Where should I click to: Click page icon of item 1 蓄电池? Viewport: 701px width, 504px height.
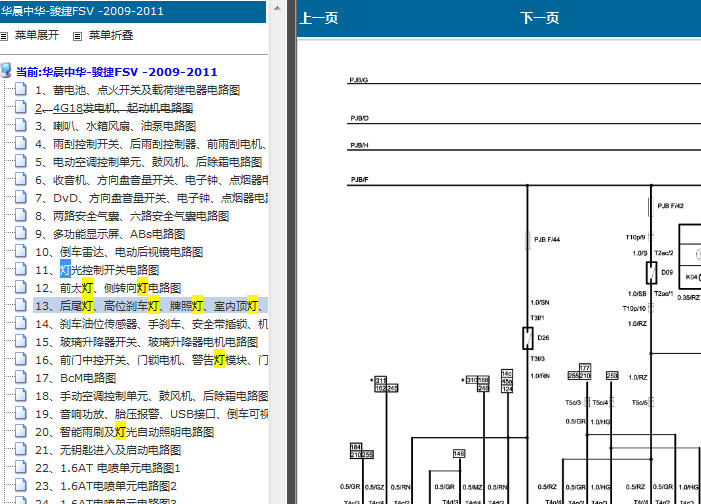[x=21, y=89]
